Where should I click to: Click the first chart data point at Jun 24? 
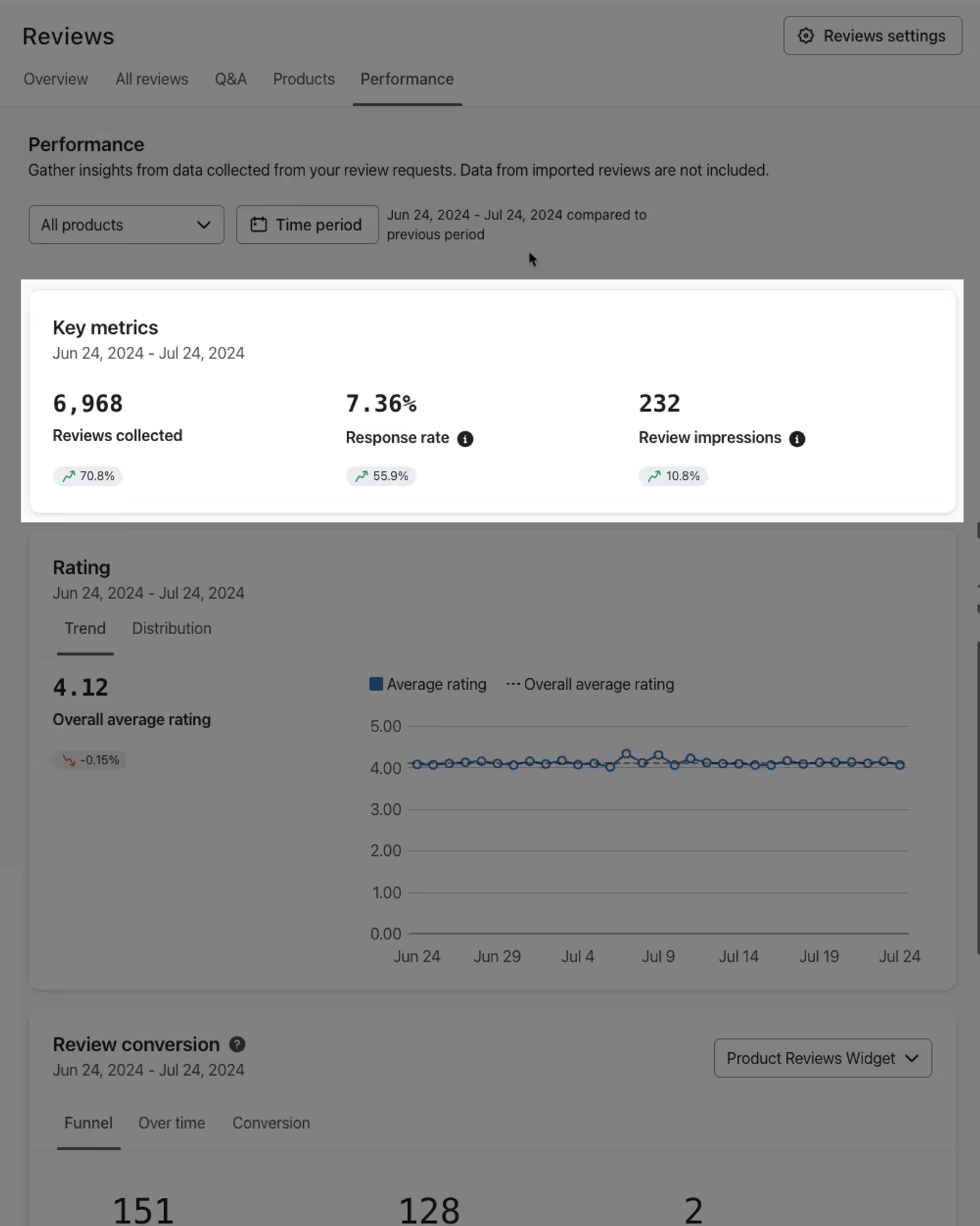(417, 764)
